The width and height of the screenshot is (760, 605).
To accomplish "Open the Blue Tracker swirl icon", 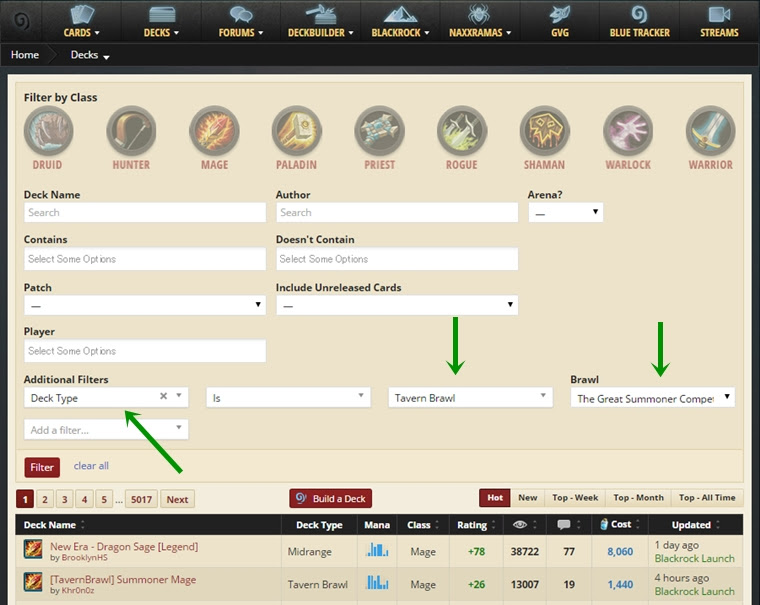I will [x=639, y=15].
